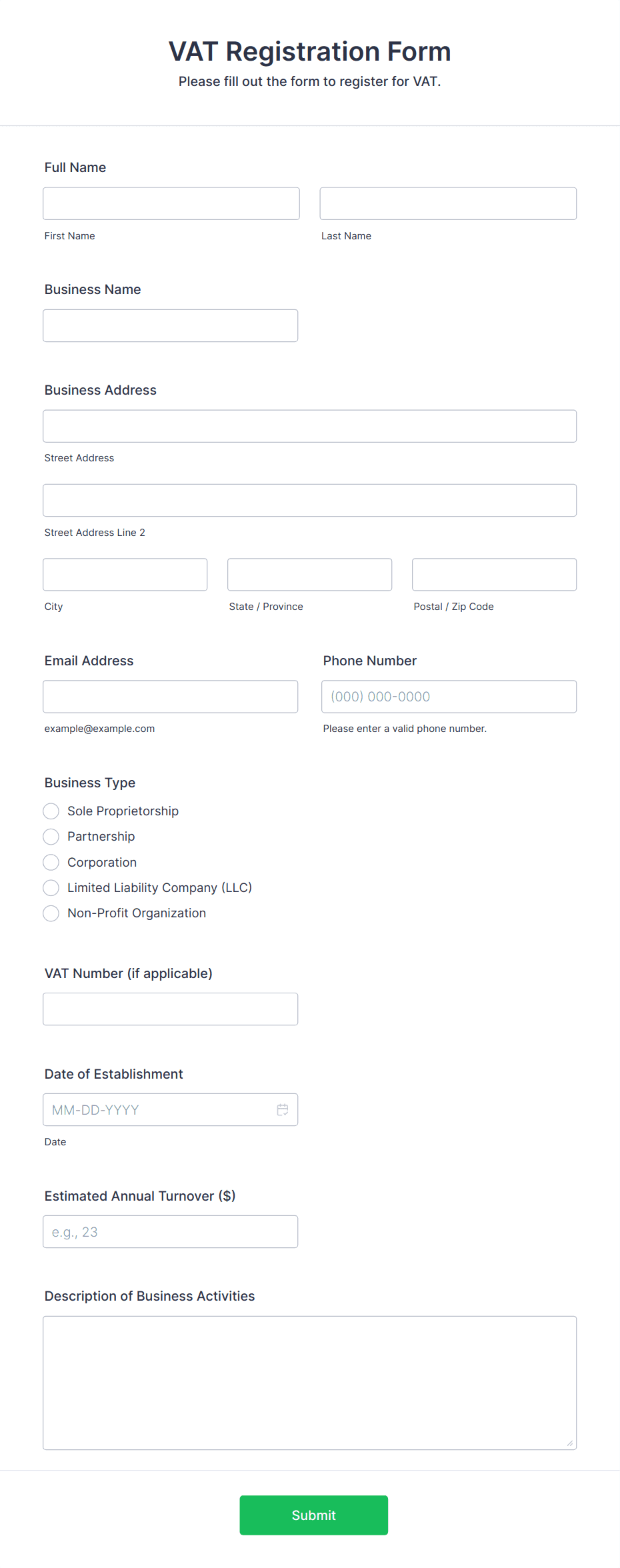Focus the Email Address input field

(170, 696)
